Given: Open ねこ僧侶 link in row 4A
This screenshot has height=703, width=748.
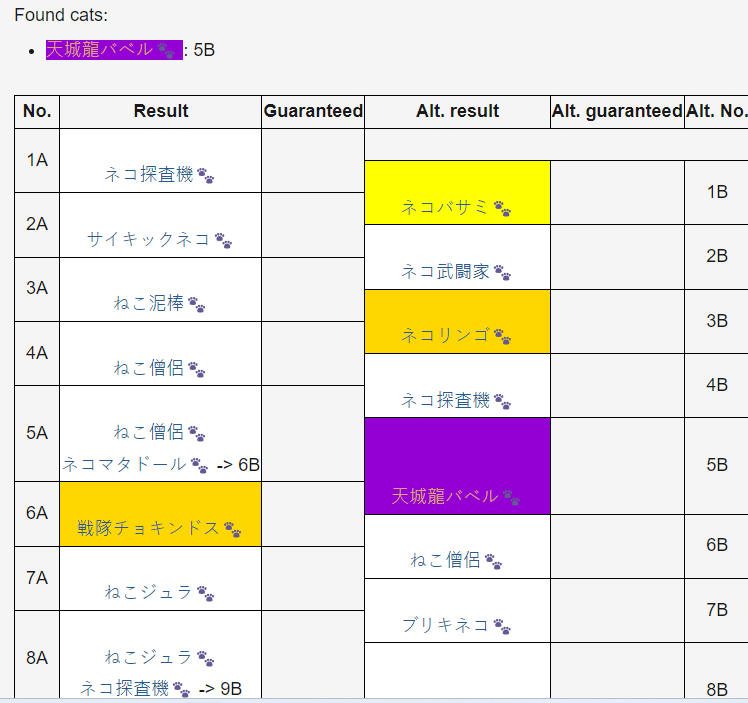Looking at the screenshot, I should [x=148, y=368].
